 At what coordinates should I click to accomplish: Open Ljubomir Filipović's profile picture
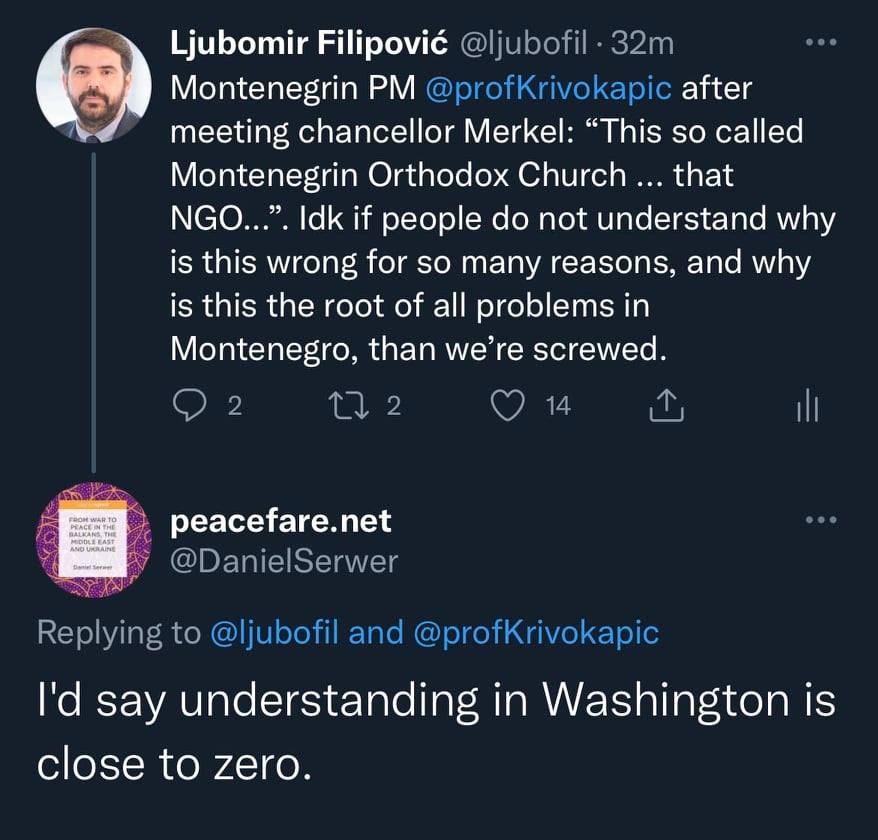tap(94, 85)
